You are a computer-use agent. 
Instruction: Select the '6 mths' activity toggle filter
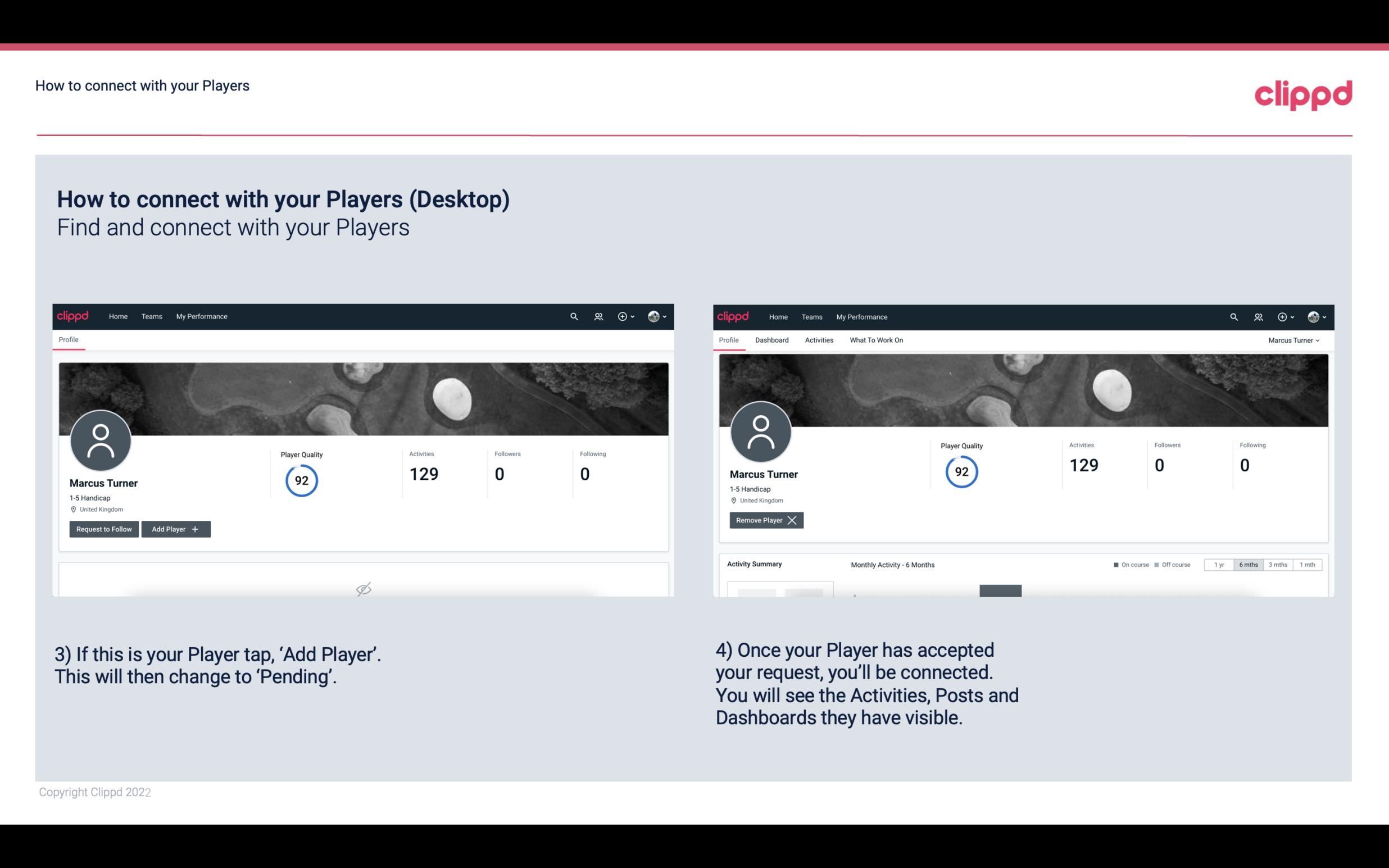[1249, 564]
